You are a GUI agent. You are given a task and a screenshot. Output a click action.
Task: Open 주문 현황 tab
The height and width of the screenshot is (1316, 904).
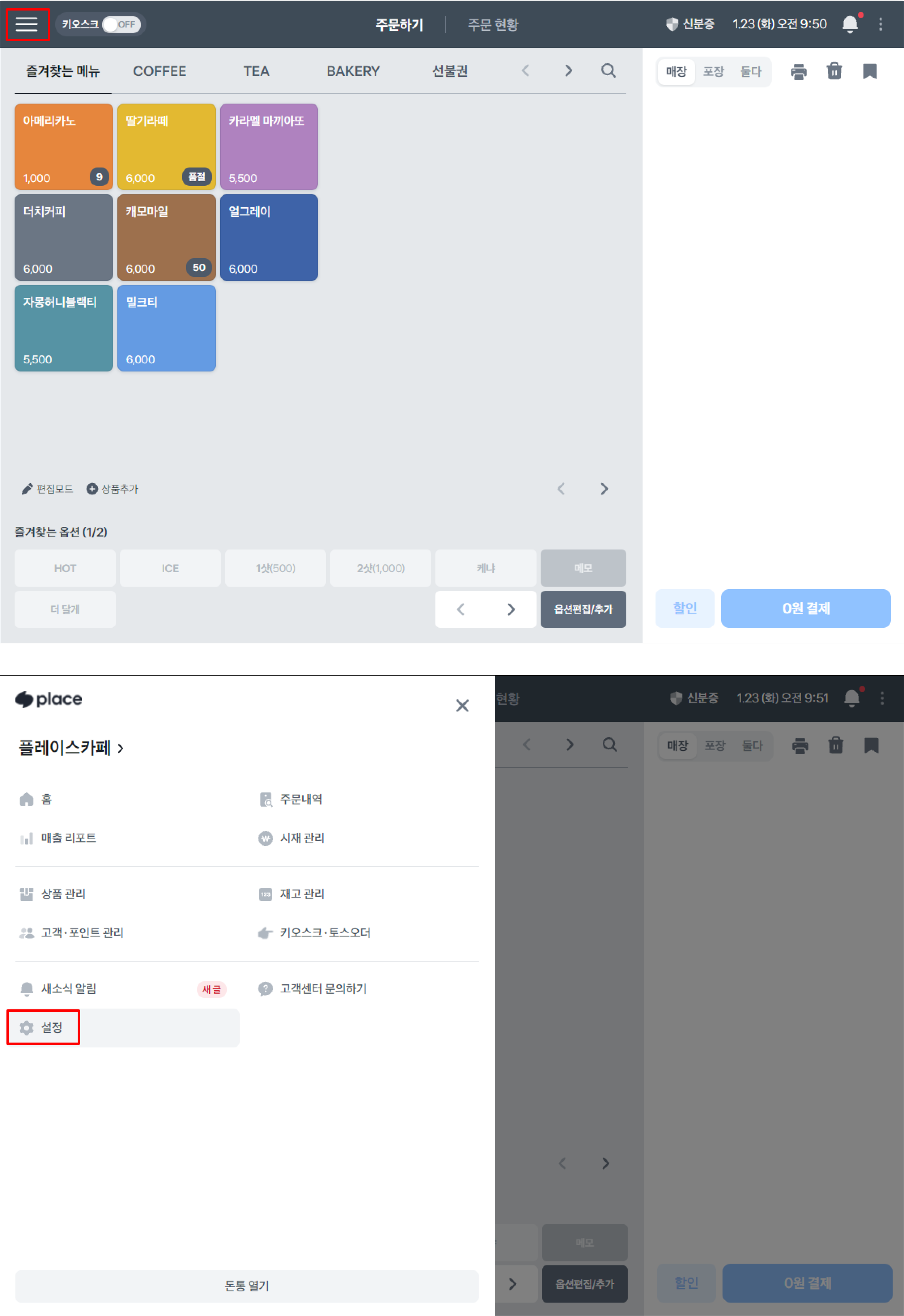493,24
